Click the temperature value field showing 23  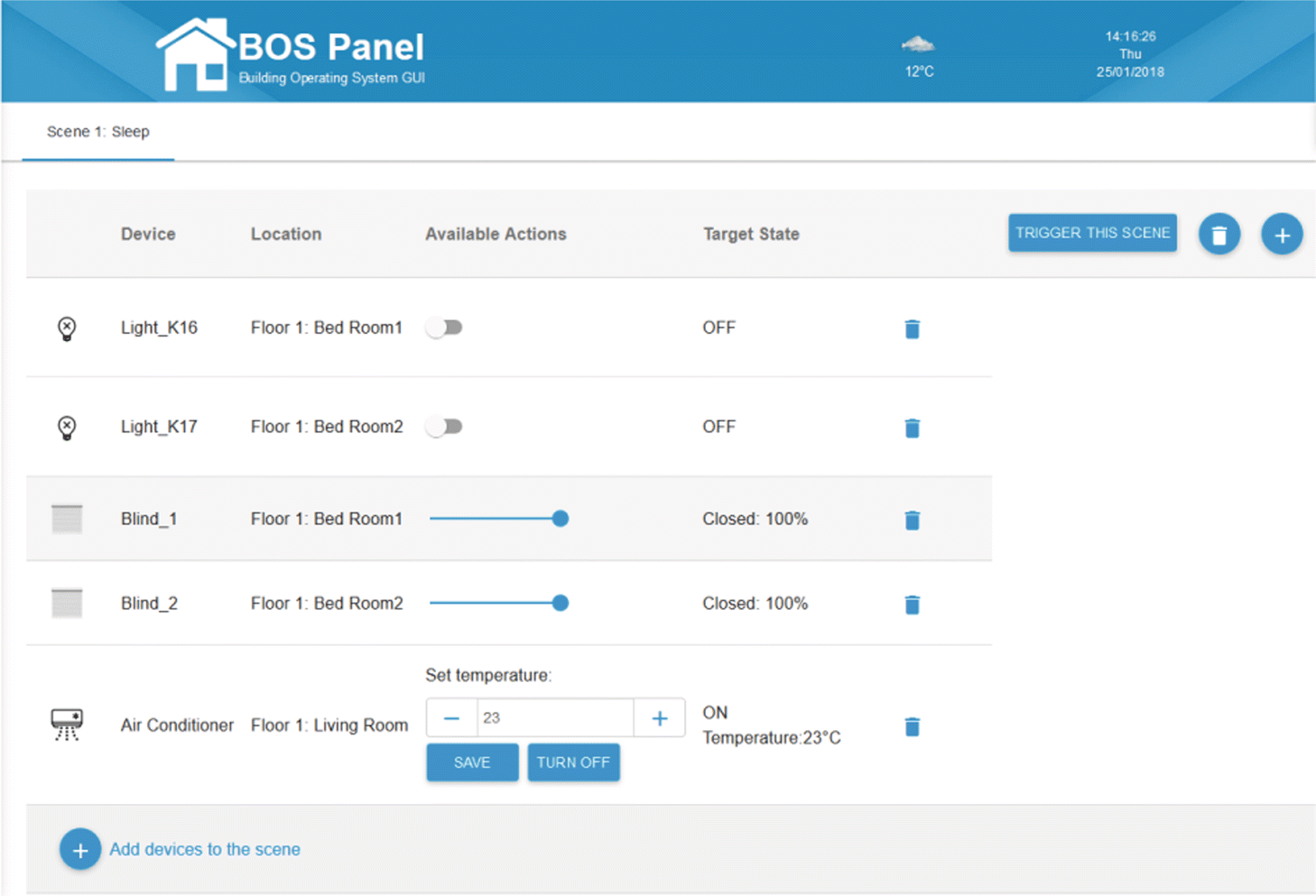pos(555,718)
